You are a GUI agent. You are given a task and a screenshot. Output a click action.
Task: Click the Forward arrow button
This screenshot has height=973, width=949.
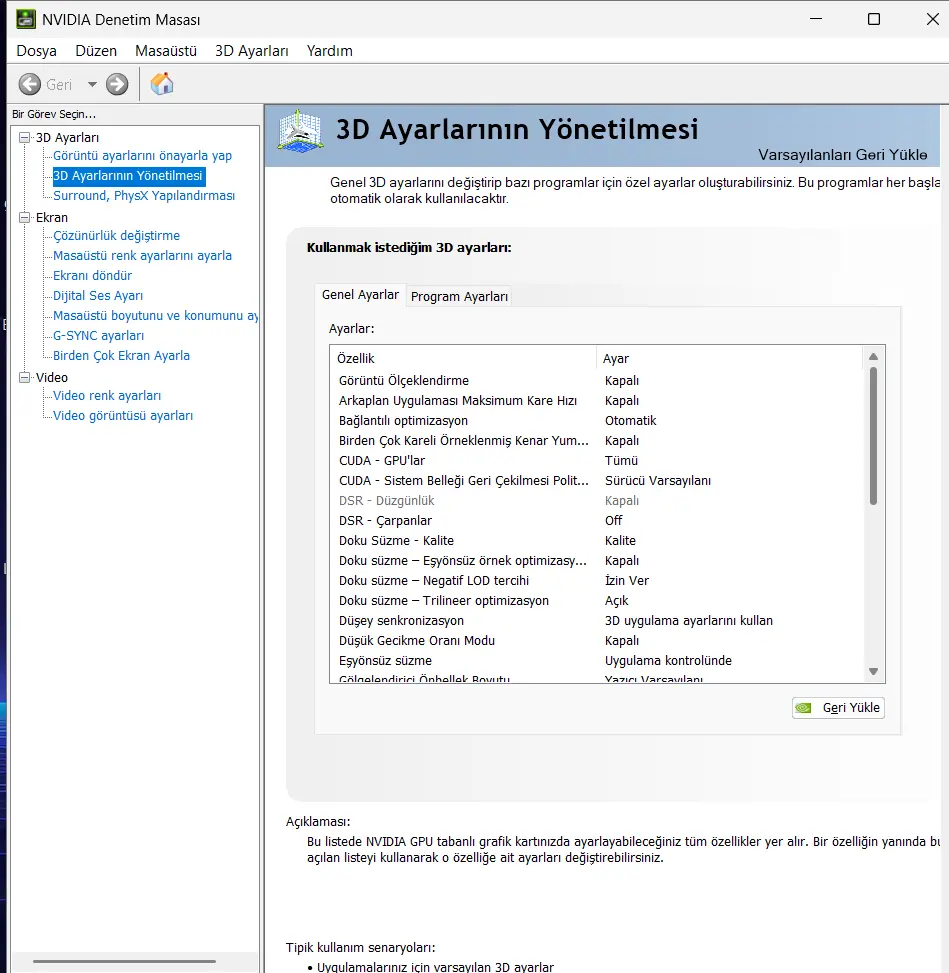[117, 84]
